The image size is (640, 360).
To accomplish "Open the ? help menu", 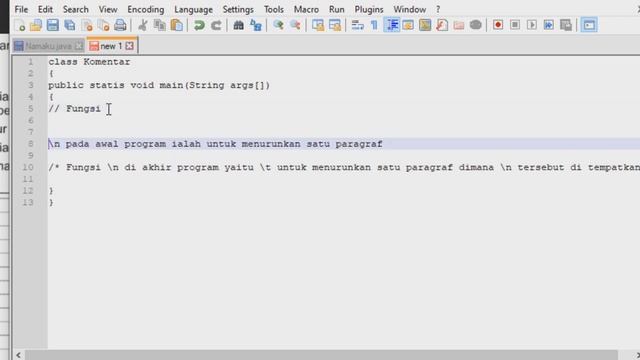I will click(x=438, y=9).
